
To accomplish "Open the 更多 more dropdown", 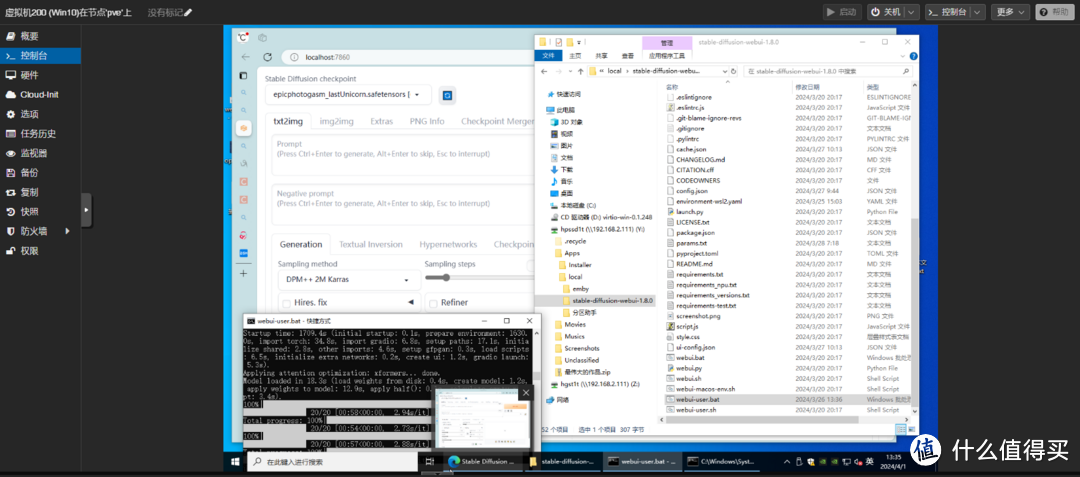I will [x=1010, y=12].
